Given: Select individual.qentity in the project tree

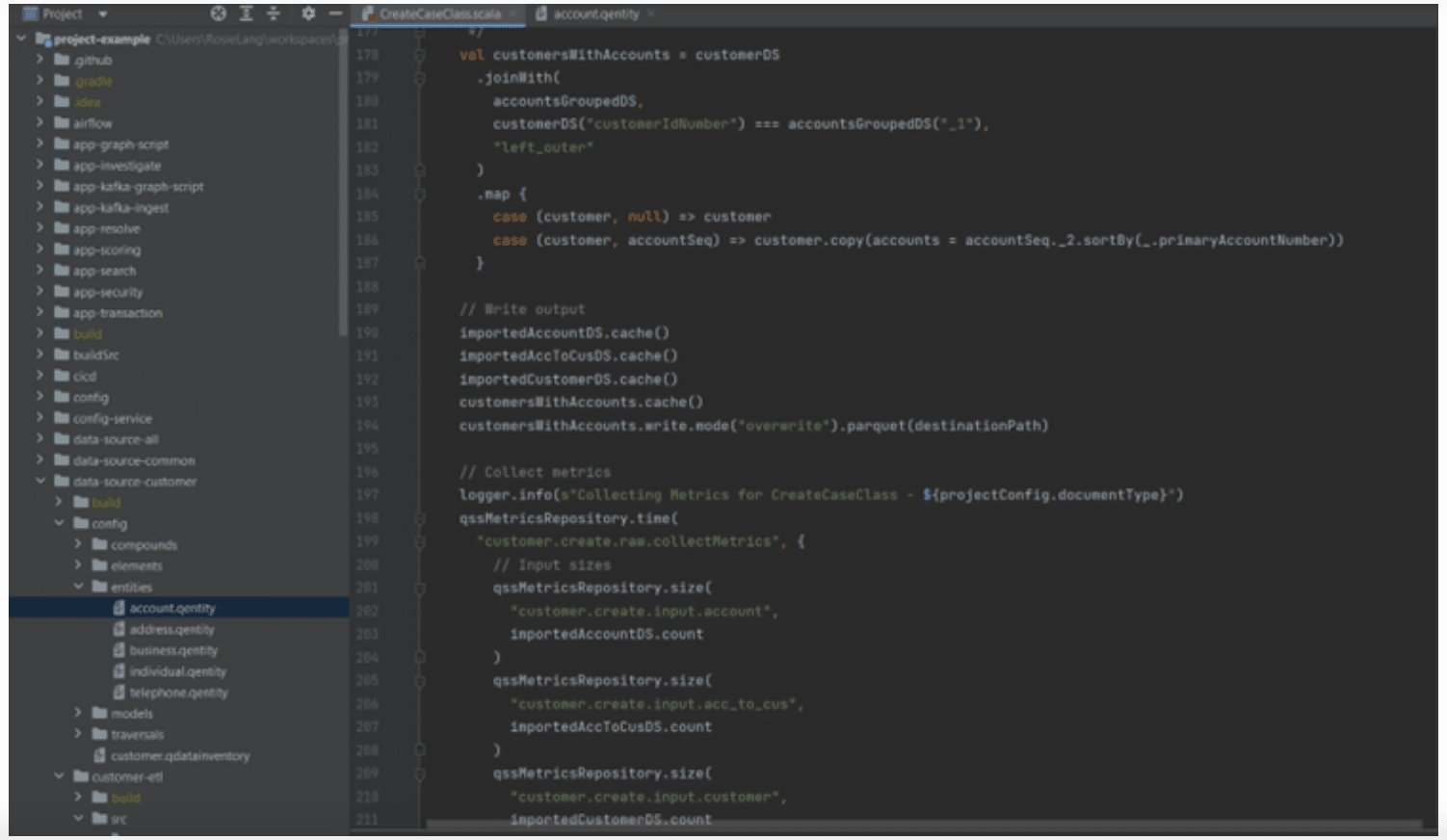Looking at the screenshot, I should (x=178, y=671).
